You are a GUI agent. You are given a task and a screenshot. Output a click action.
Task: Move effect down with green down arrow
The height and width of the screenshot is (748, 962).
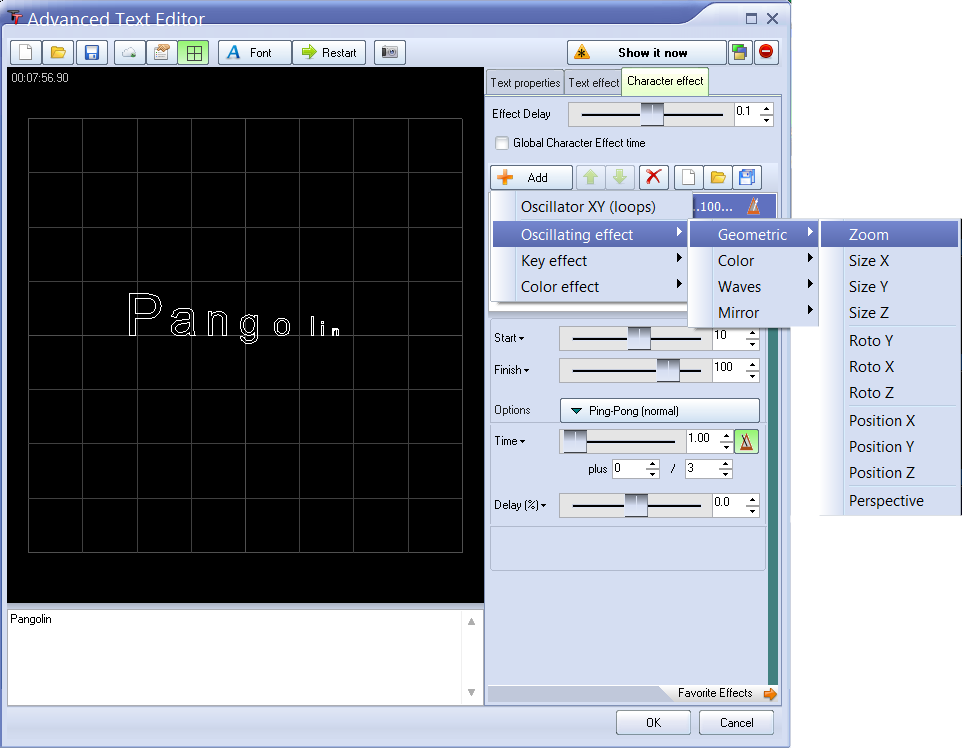[620, 177]
